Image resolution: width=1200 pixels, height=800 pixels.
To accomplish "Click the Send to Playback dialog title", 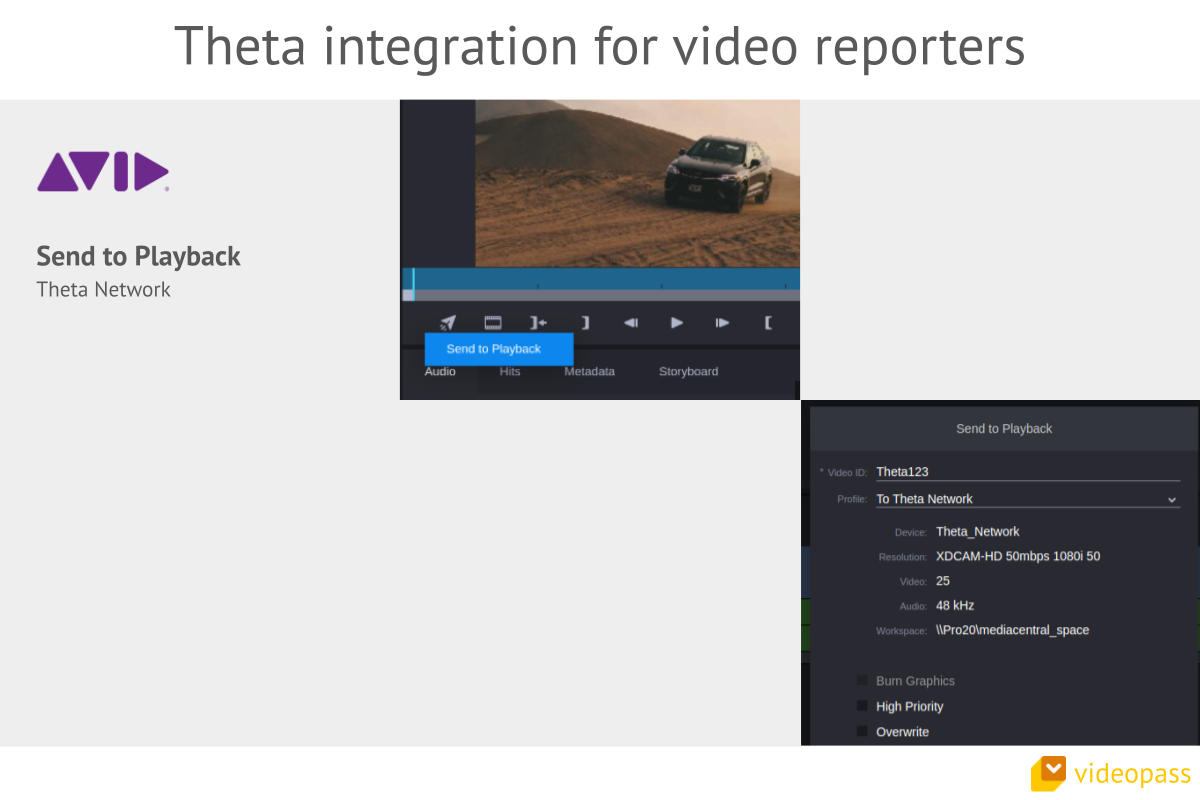I will [x=1004, y=428].
